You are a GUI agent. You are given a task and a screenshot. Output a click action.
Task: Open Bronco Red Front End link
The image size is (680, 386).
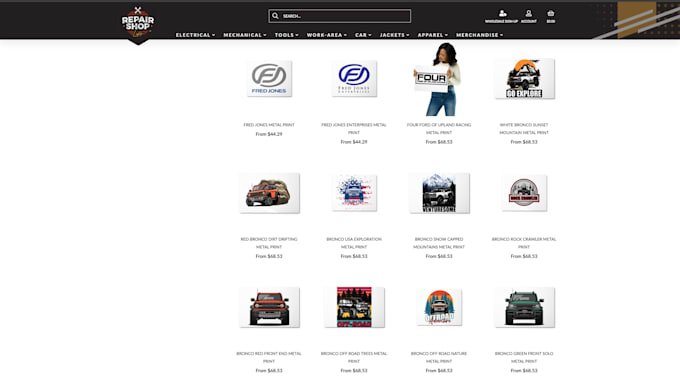(x=269, y=357)
